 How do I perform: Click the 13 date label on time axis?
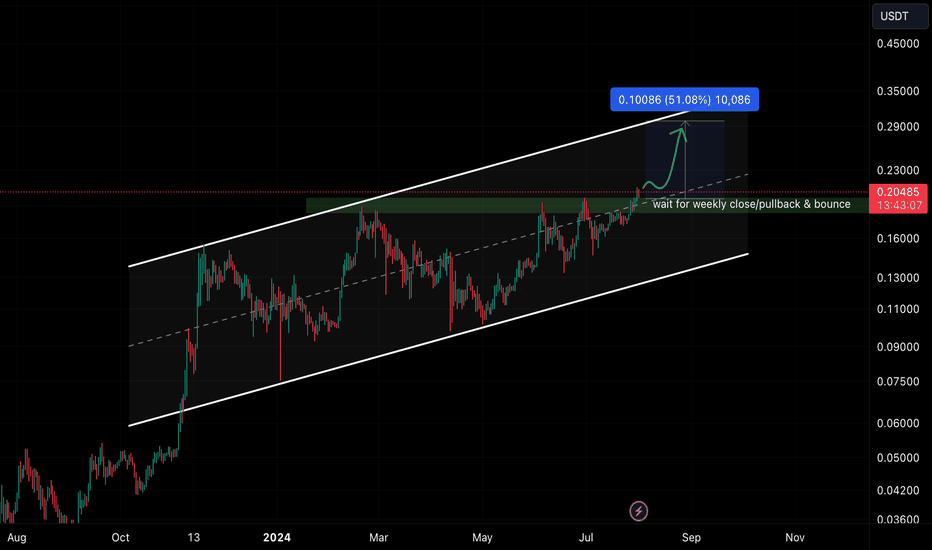click(x=194, y=538)
